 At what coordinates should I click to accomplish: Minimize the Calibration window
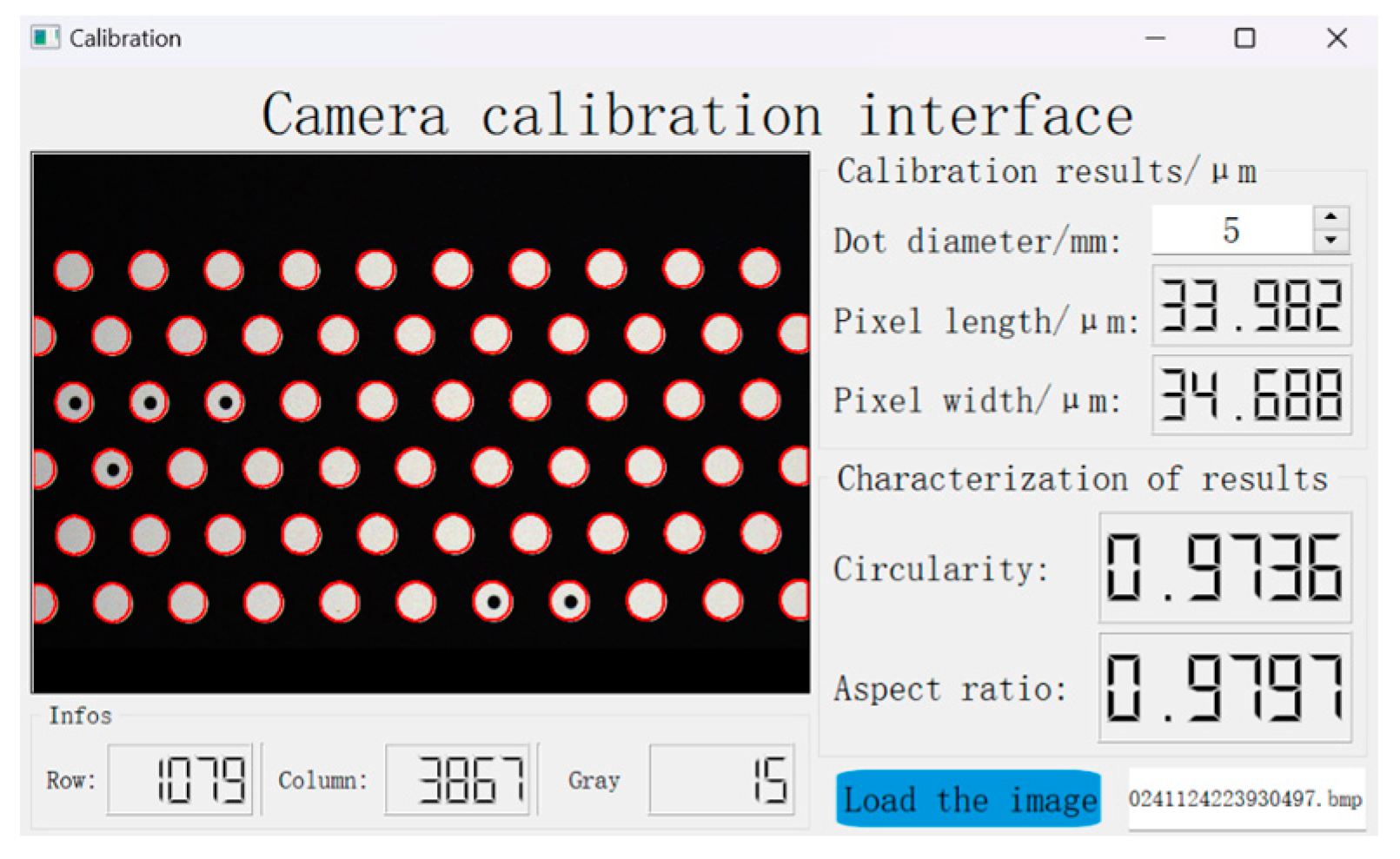[x=1155, y=38]
